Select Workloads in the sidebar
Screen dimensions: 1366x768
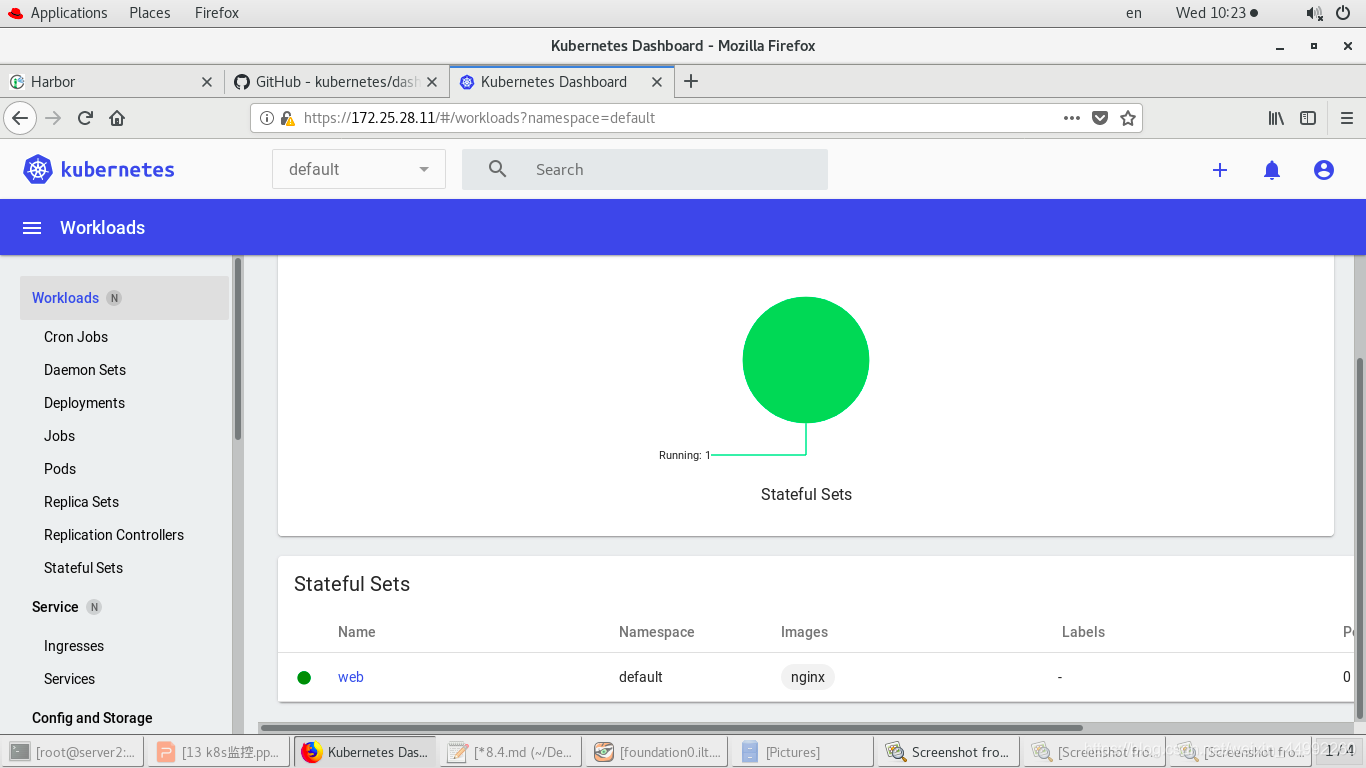(x=124, y=298)
